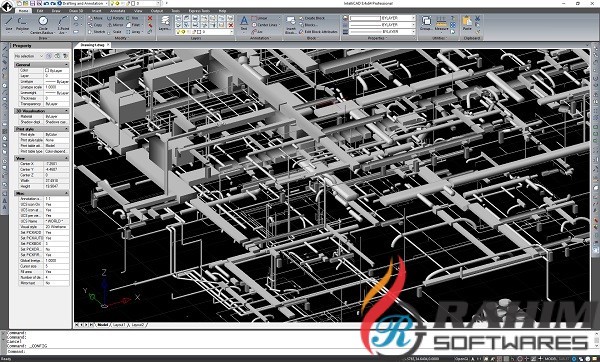
Task: Click the Mirror command
Action: click(116, 25)
